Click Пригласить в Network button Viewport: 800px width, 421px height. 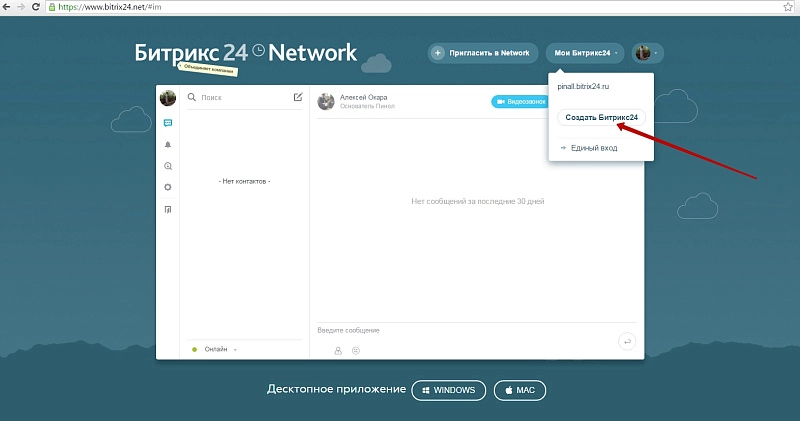click(478, 53)
